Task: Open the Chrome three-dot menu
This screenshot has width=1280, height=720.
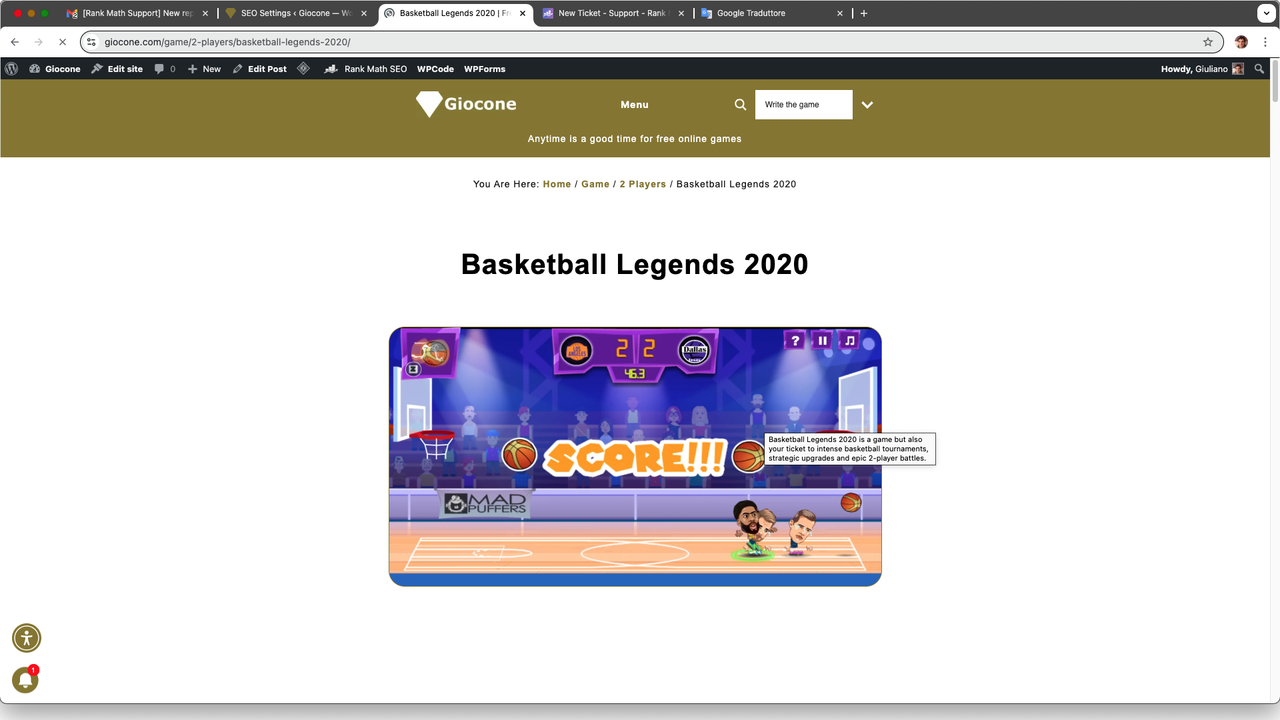Action: coord(1264,42)
